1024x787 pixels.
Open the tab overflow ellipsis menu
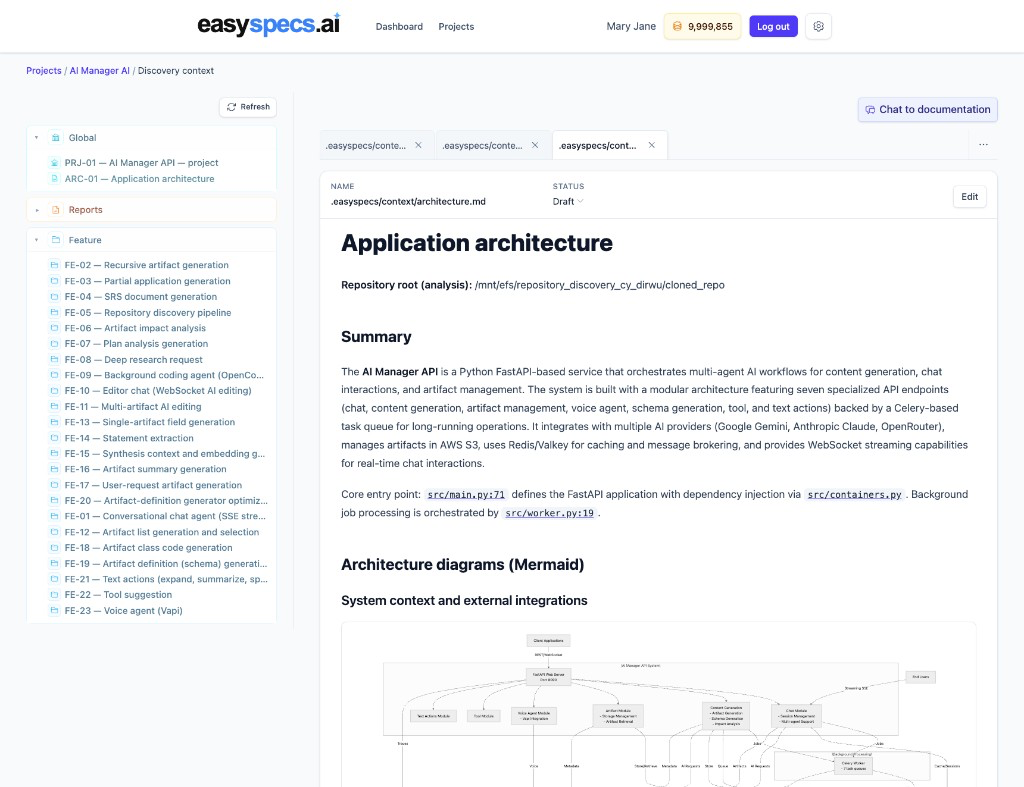[x=983, y=144]
